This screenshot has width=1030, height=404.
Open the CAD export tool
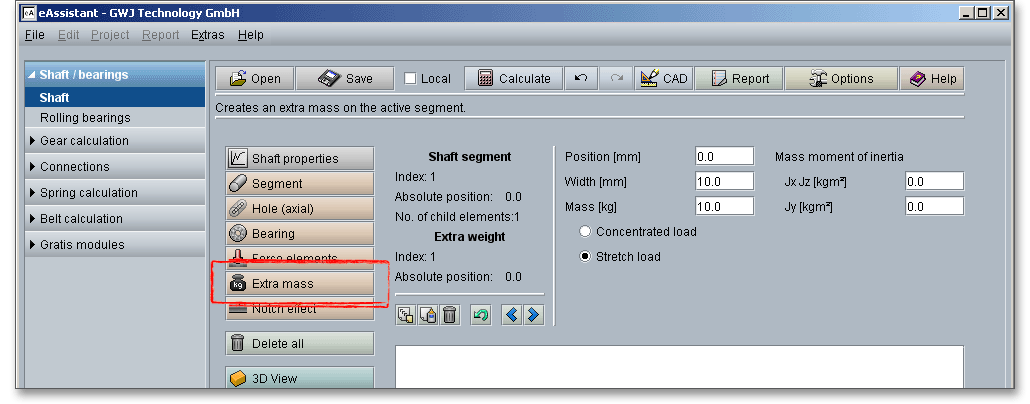pyautogui.click(x=662, y=79)
